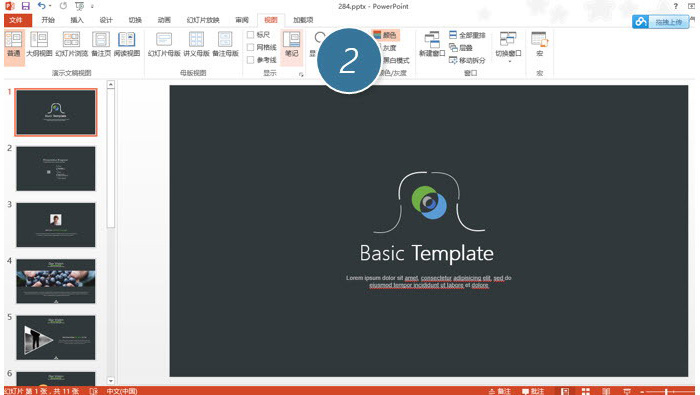
Task: Open the 备注页 notes page view
Action: pyautogui.click(x=101, y=44)
